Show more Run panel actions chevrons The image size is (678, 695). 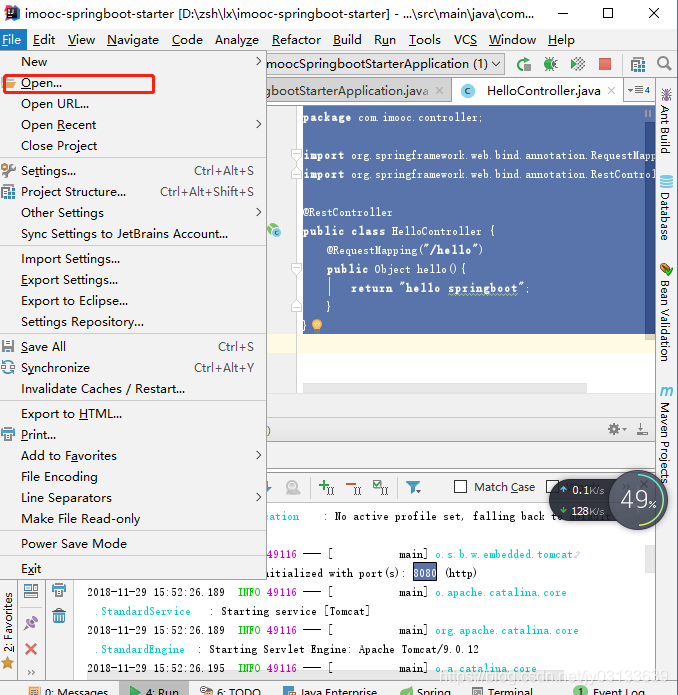point(31,672)
